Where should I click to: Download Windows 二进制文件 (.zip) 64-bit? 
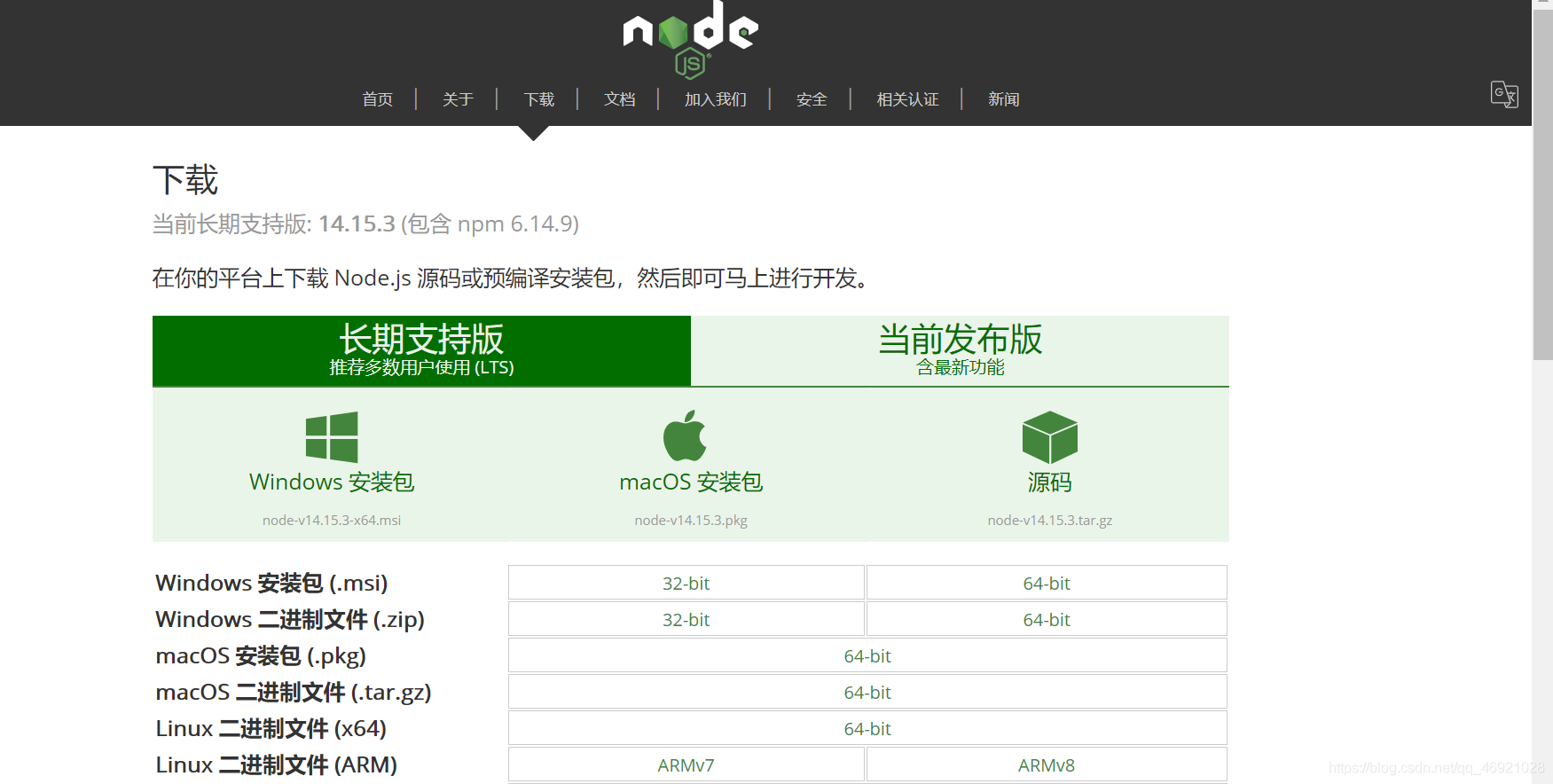click(x=1047, y=619)
